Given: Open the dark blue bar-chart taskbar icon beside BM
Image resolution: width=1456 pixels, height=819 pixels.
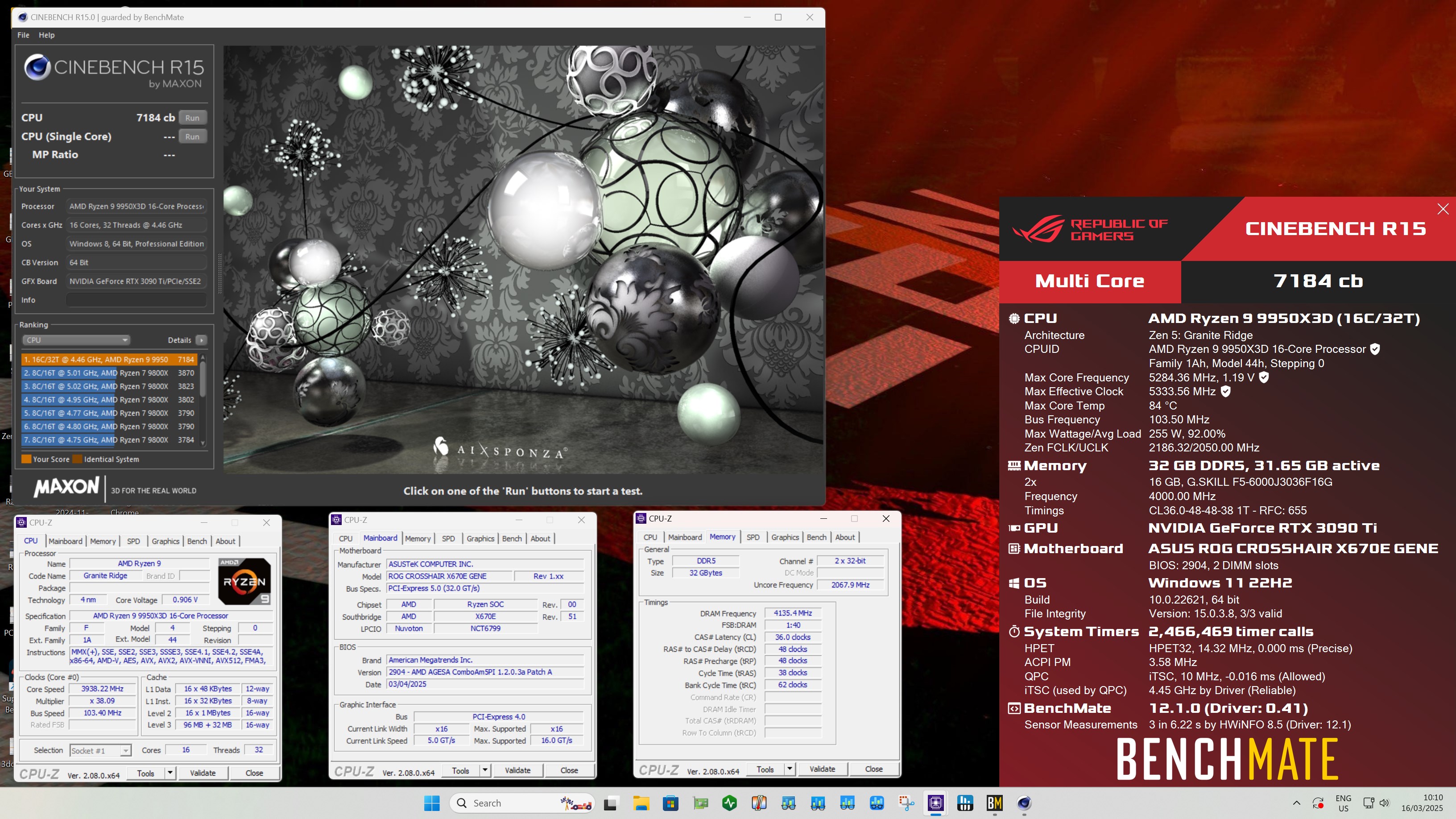Looking at the screenshot, I should 965,802.
